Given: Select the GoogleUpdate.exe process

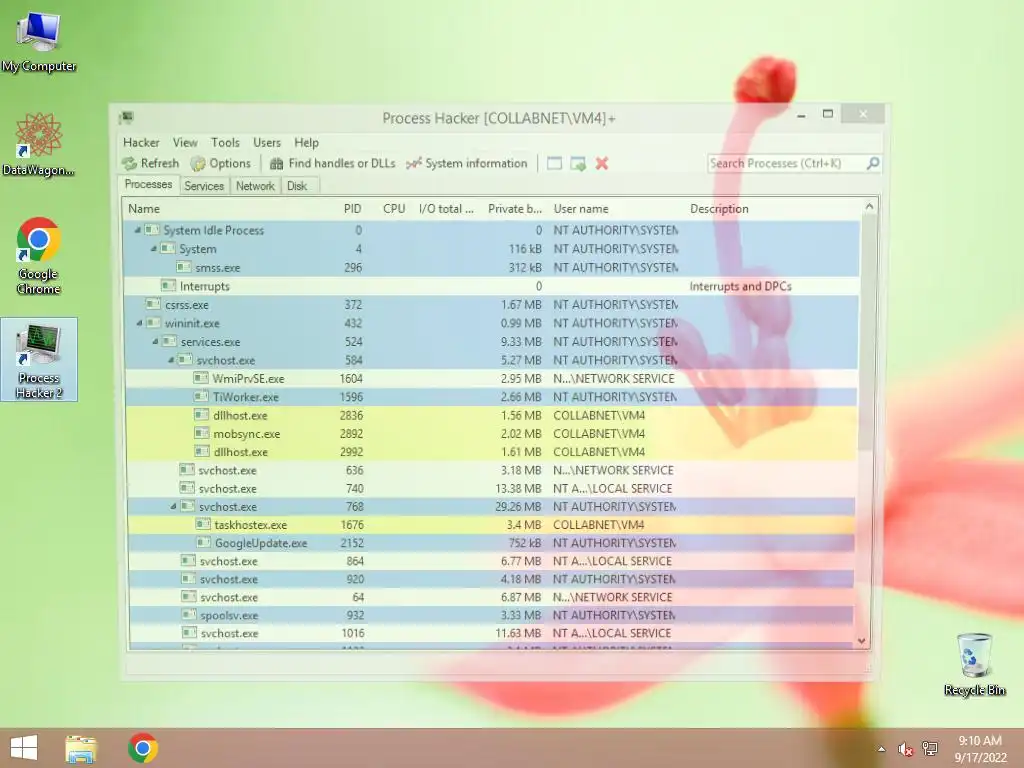Looking at the screenshot, I should tap(491, 543).
